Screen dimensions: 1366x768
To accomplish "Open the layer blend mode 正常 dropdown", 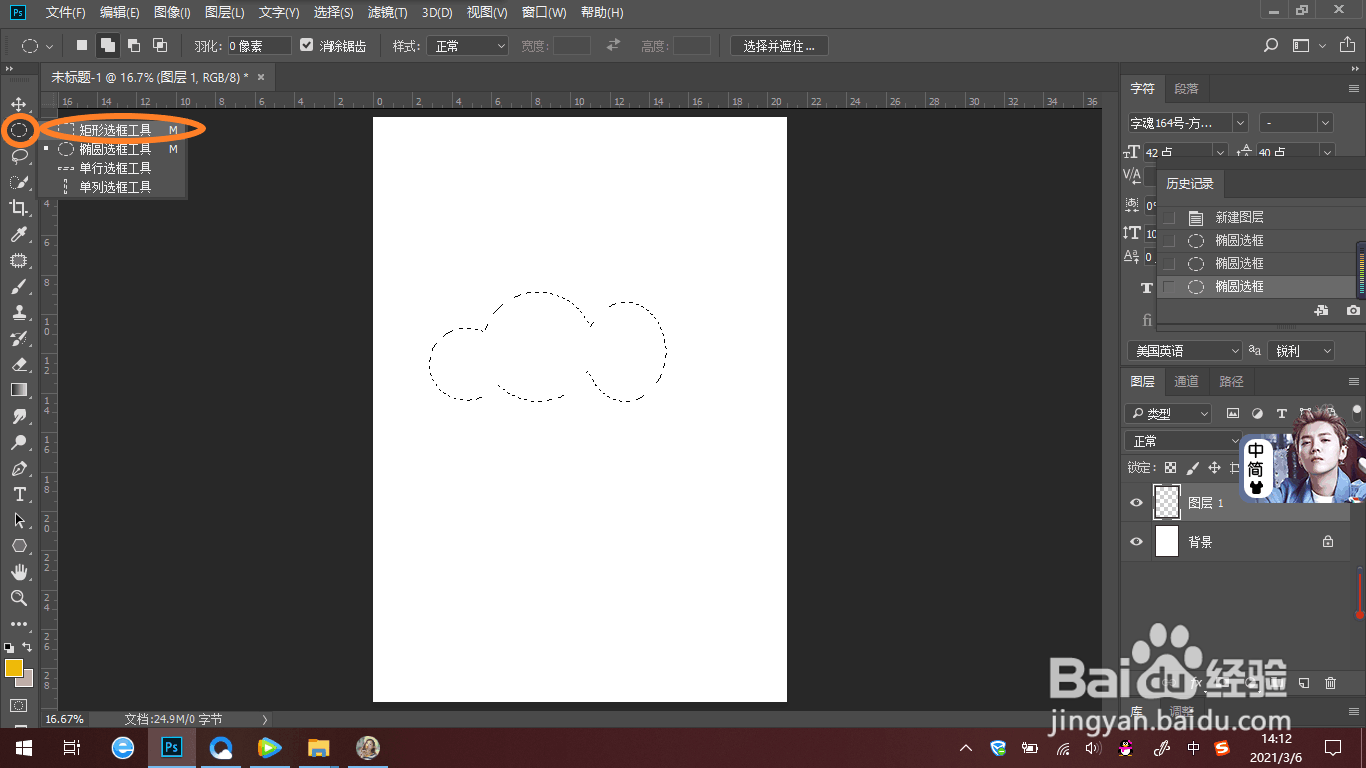I will [x=1183, y=441].
